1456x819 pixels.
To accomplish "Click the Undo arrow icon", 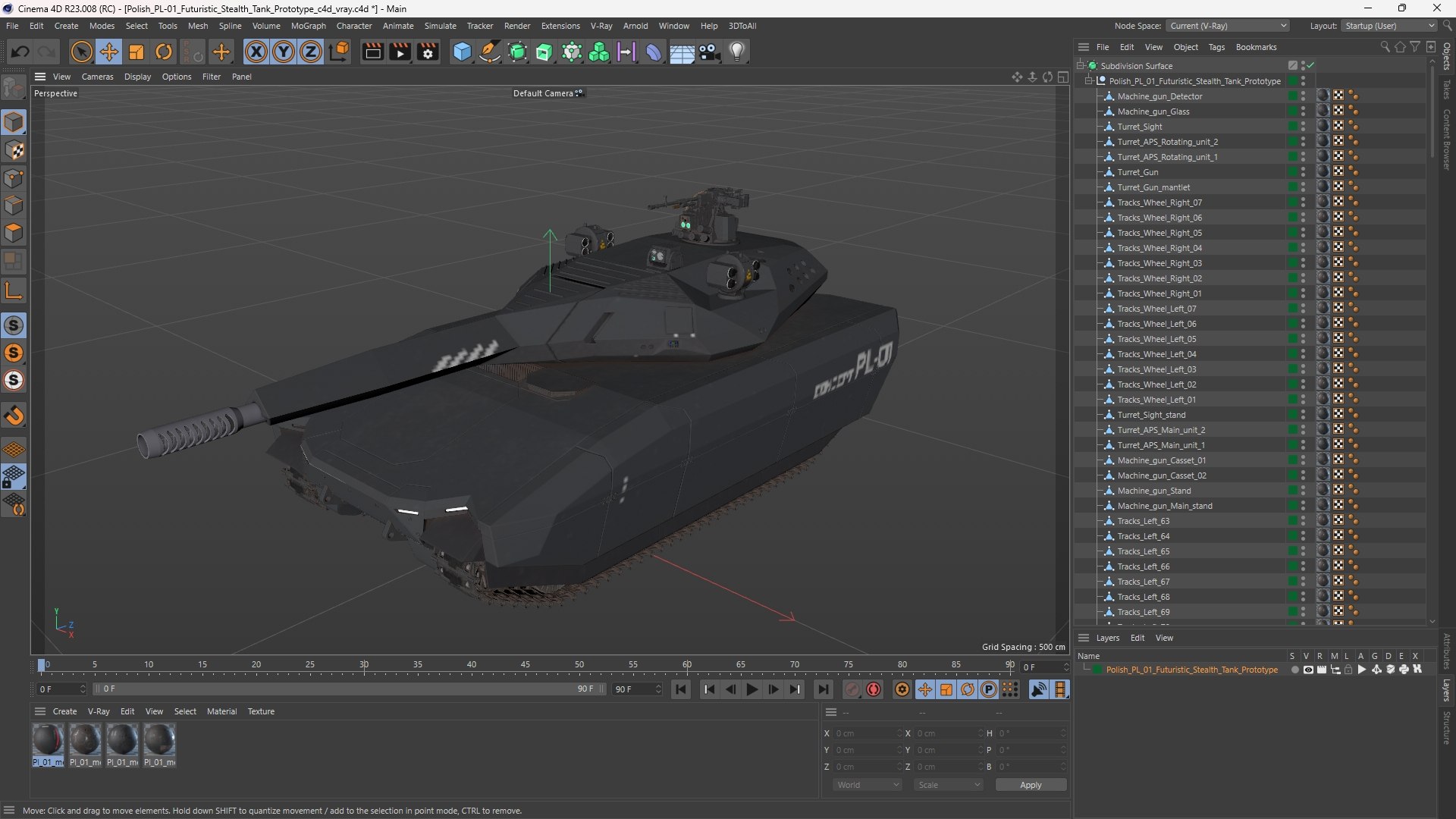I will tap(20, 52).
